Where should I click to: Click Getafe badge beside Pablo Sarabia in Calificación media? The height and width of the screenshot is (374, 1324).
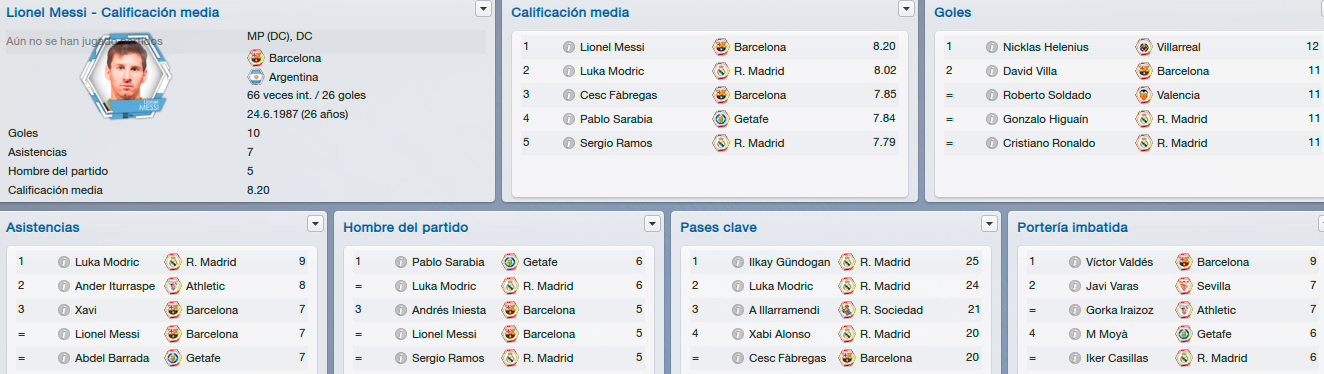pyautogui.click(x=720, y=119)
